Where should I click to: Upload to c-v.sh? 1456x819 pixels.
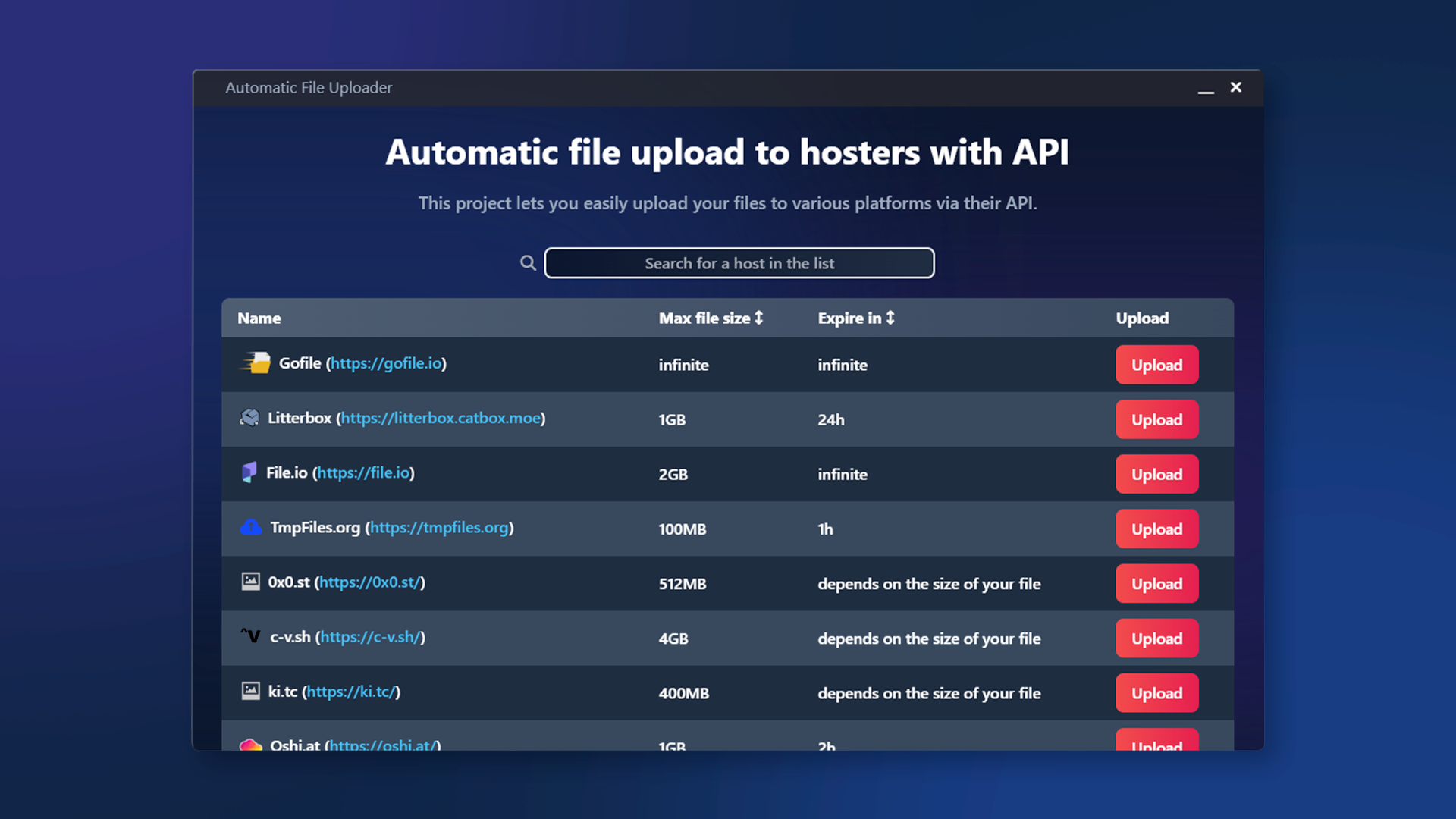coord(1156,638)
